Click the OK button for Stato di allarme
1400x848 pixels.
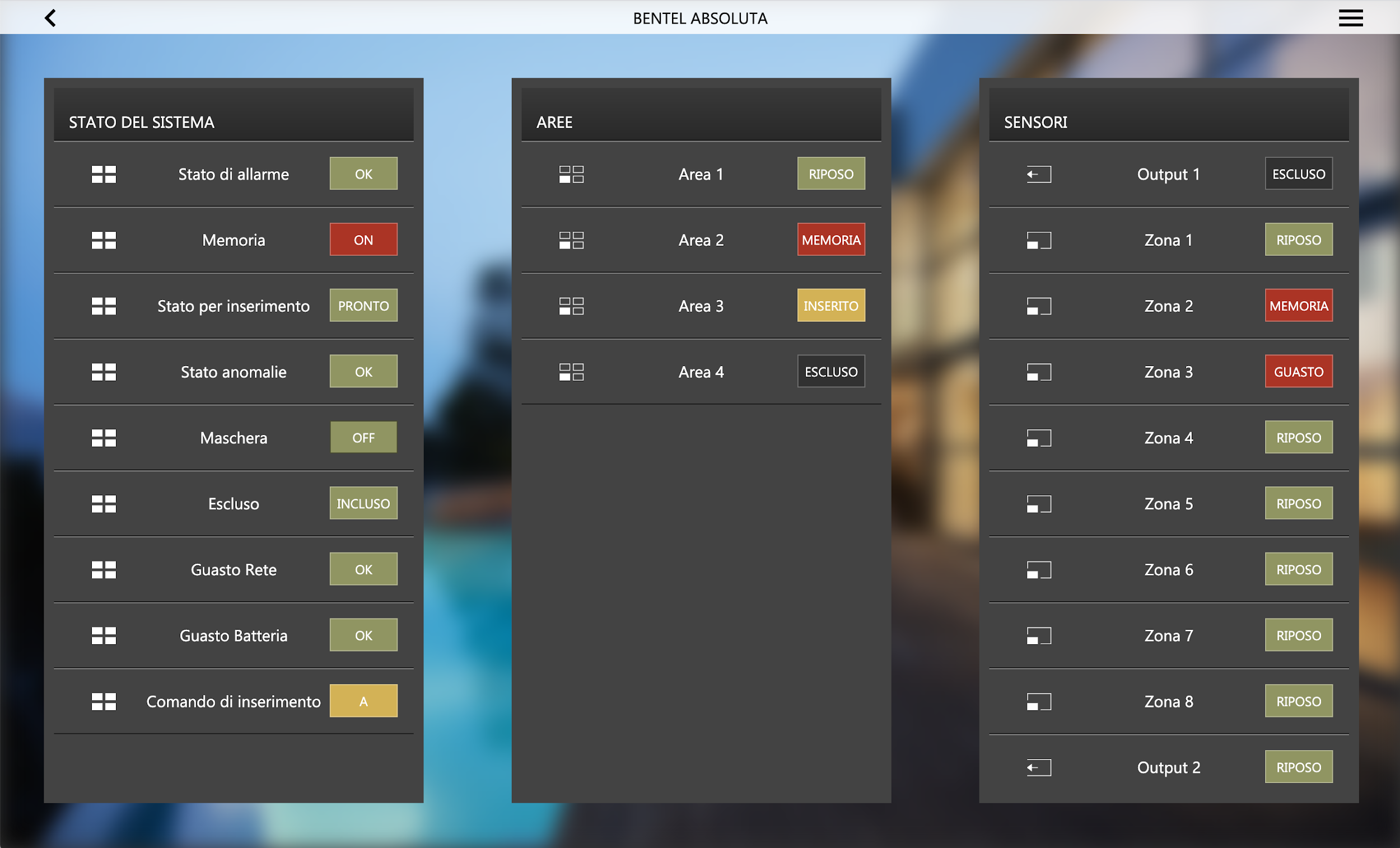coord(363,174)
